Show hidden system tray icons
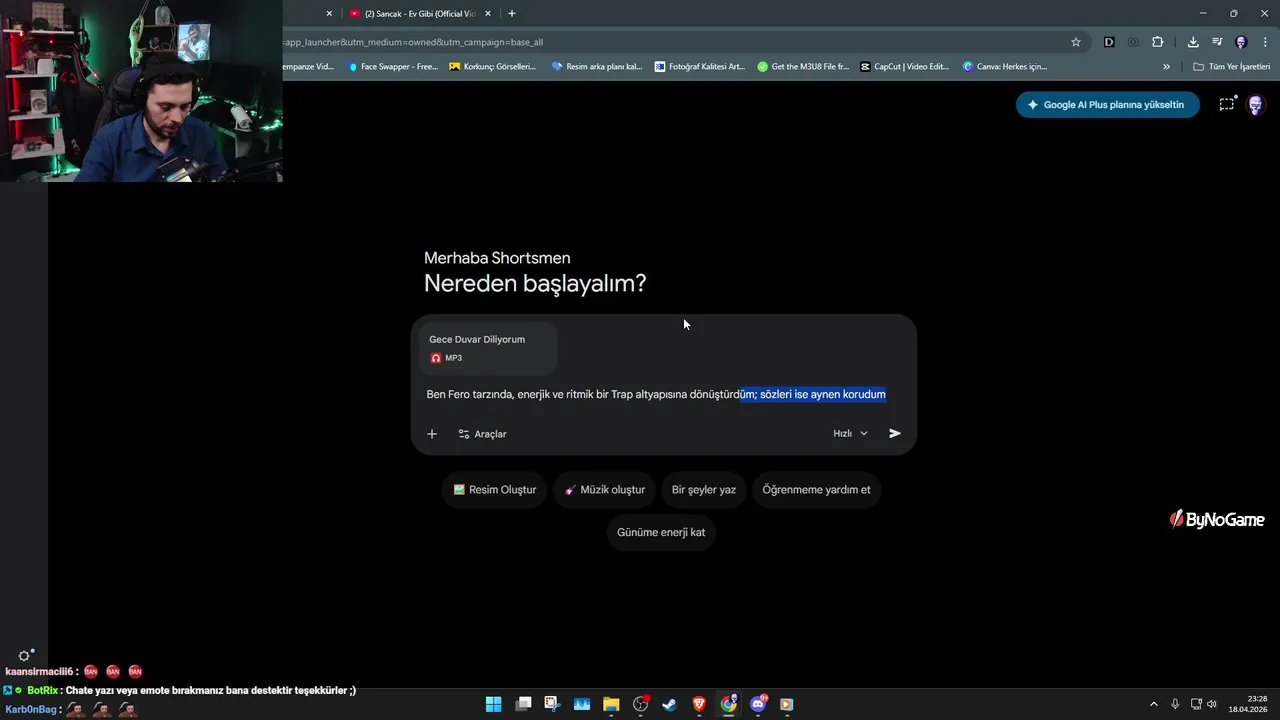 (x=1153, y=704)
